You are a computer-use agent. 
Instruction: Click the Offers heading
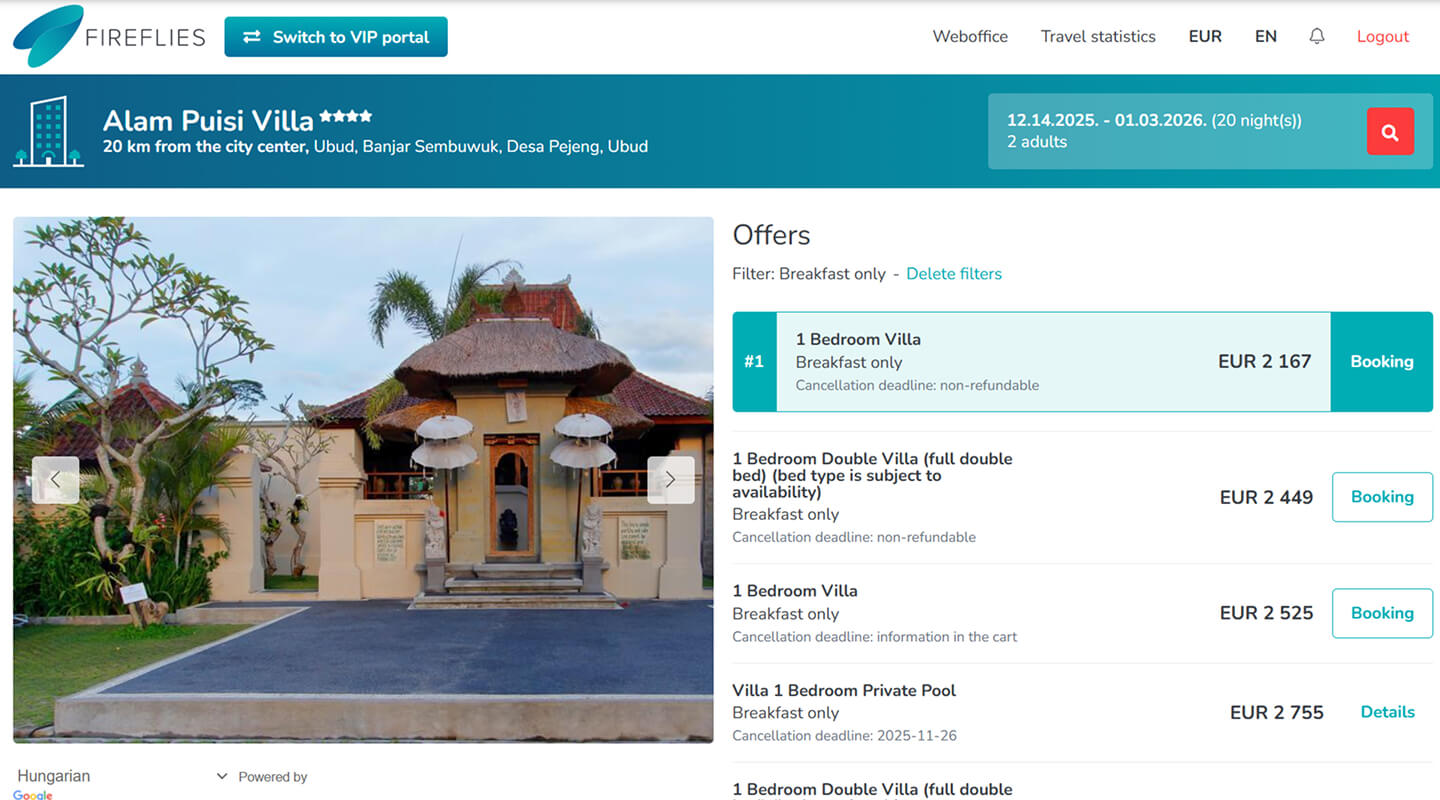pos(771,235)
